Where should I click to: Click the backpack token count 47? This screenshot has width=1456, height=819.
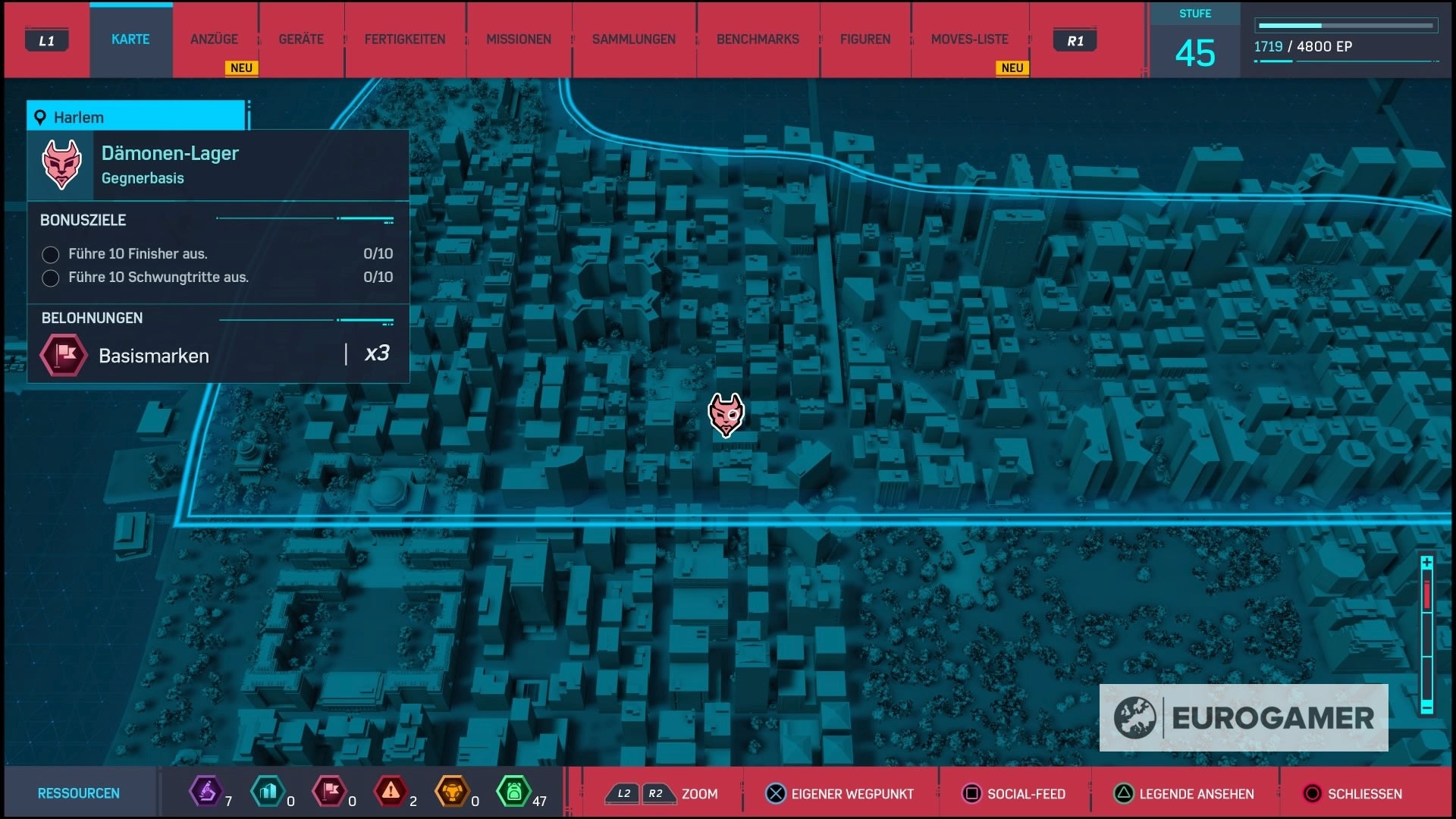(539, 801)
